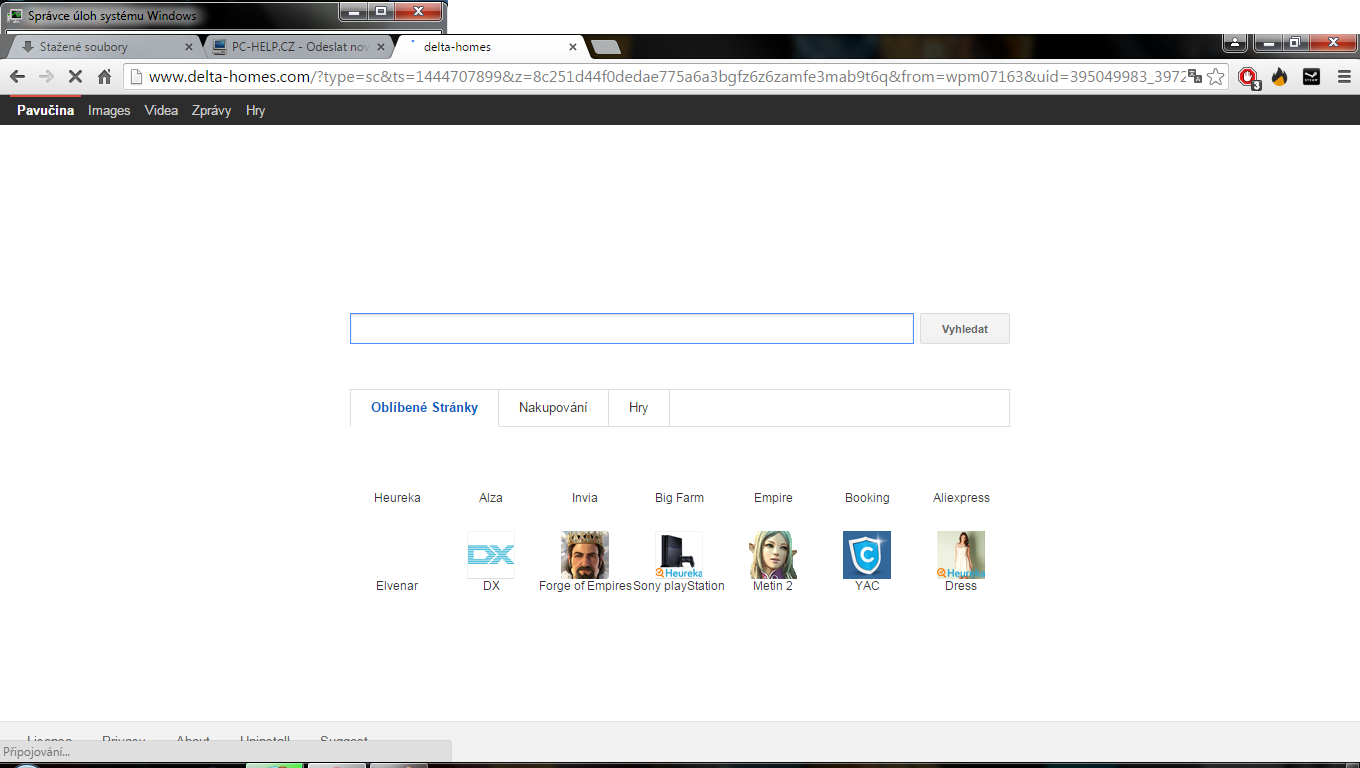
Task: Click the Sony PlayStation console thumbnail
Action: [x=679, y=555]
